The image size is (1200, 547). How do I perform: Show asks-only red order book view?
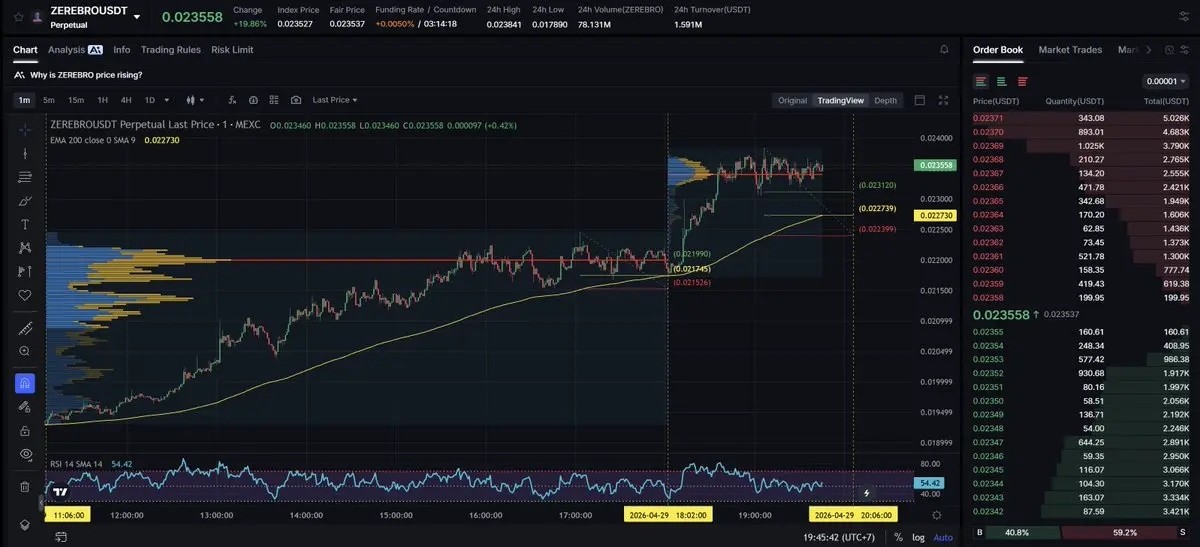click(1022, 81)
